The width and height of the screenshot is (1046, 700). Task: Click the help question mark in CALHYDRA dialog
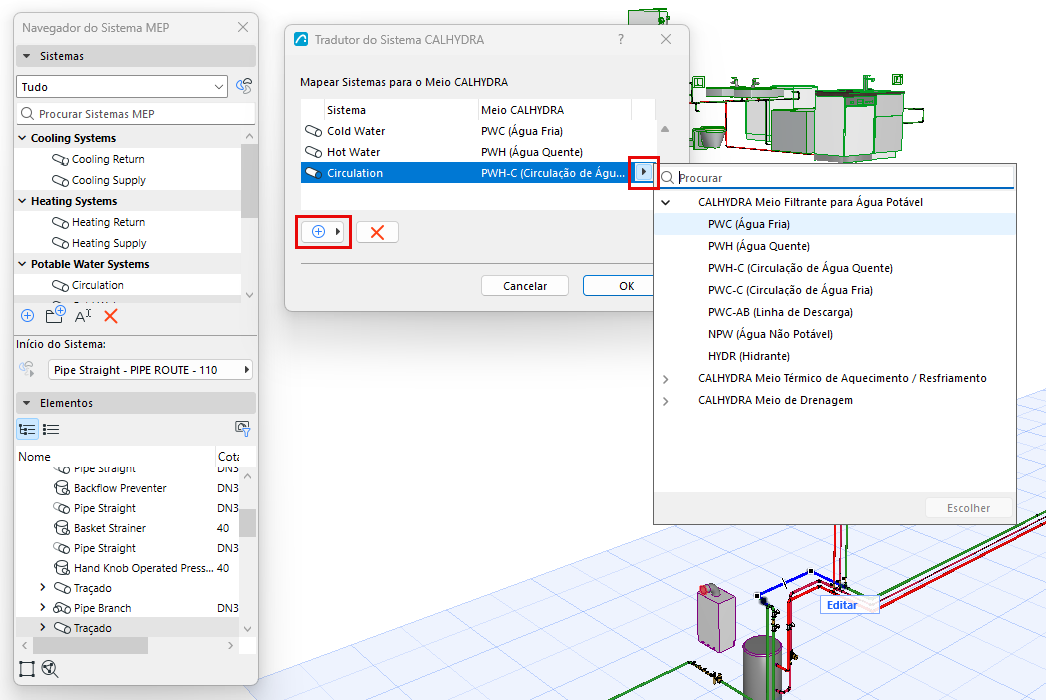[x=621, y=39]
